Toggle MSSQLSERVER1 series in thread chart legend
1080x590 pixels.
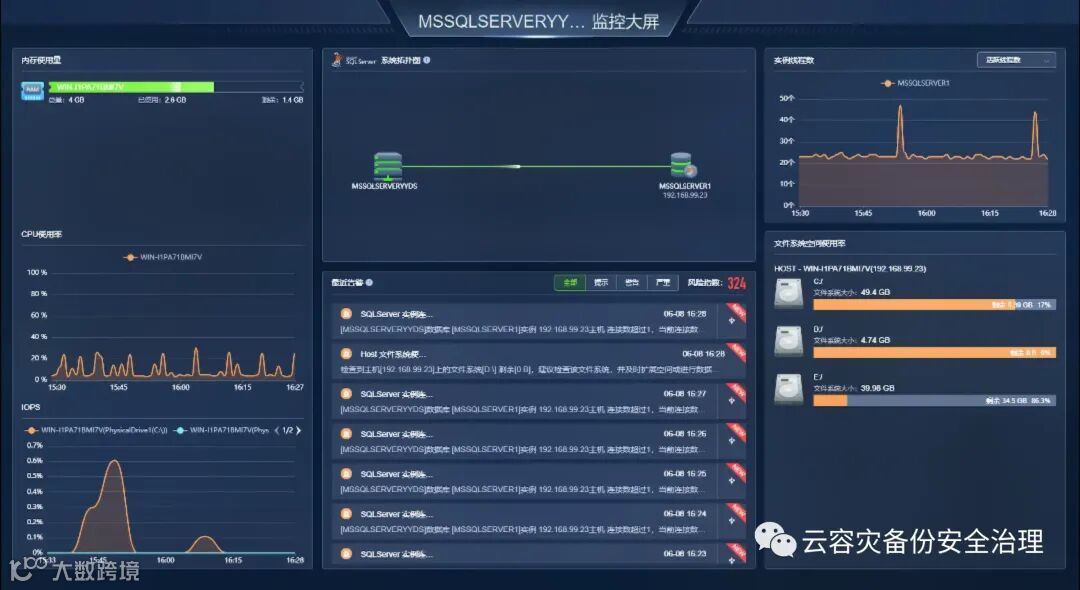point(915,83)
